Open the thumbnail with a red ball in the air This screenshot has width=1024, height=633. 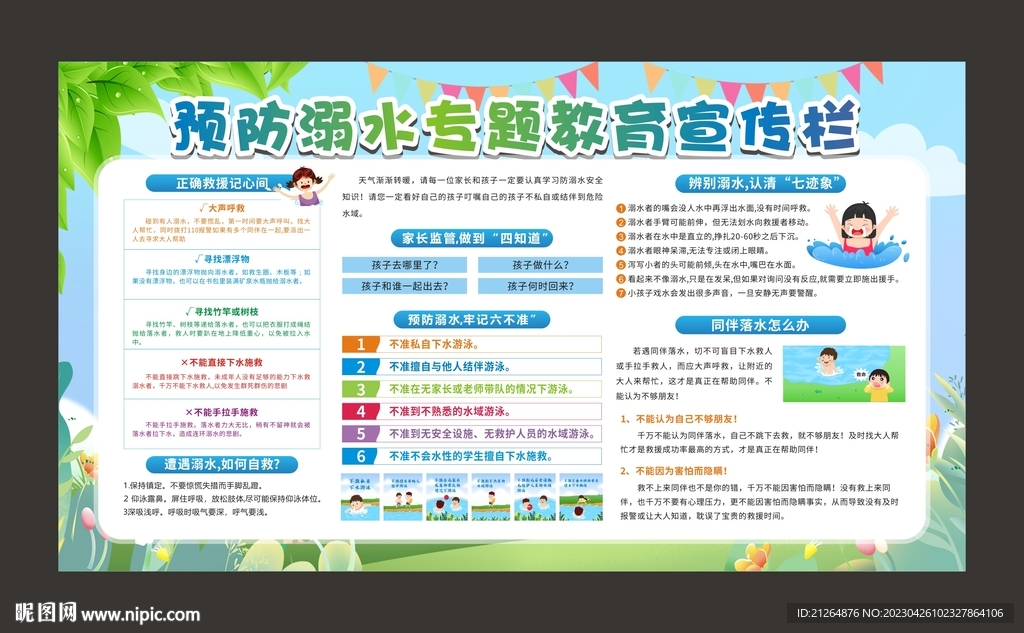pyautogui.click(x=447, y=497)
